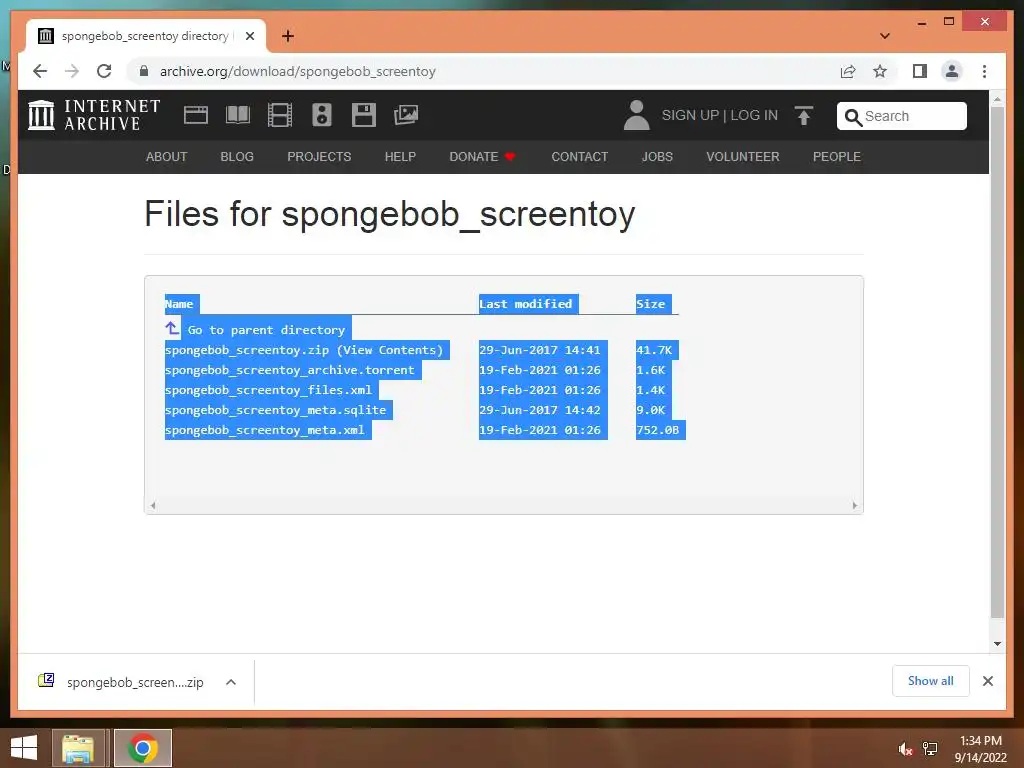Click the address bar URL
Screen dimensions: 1024x768
pyautogui.click(x=298, y=71)
